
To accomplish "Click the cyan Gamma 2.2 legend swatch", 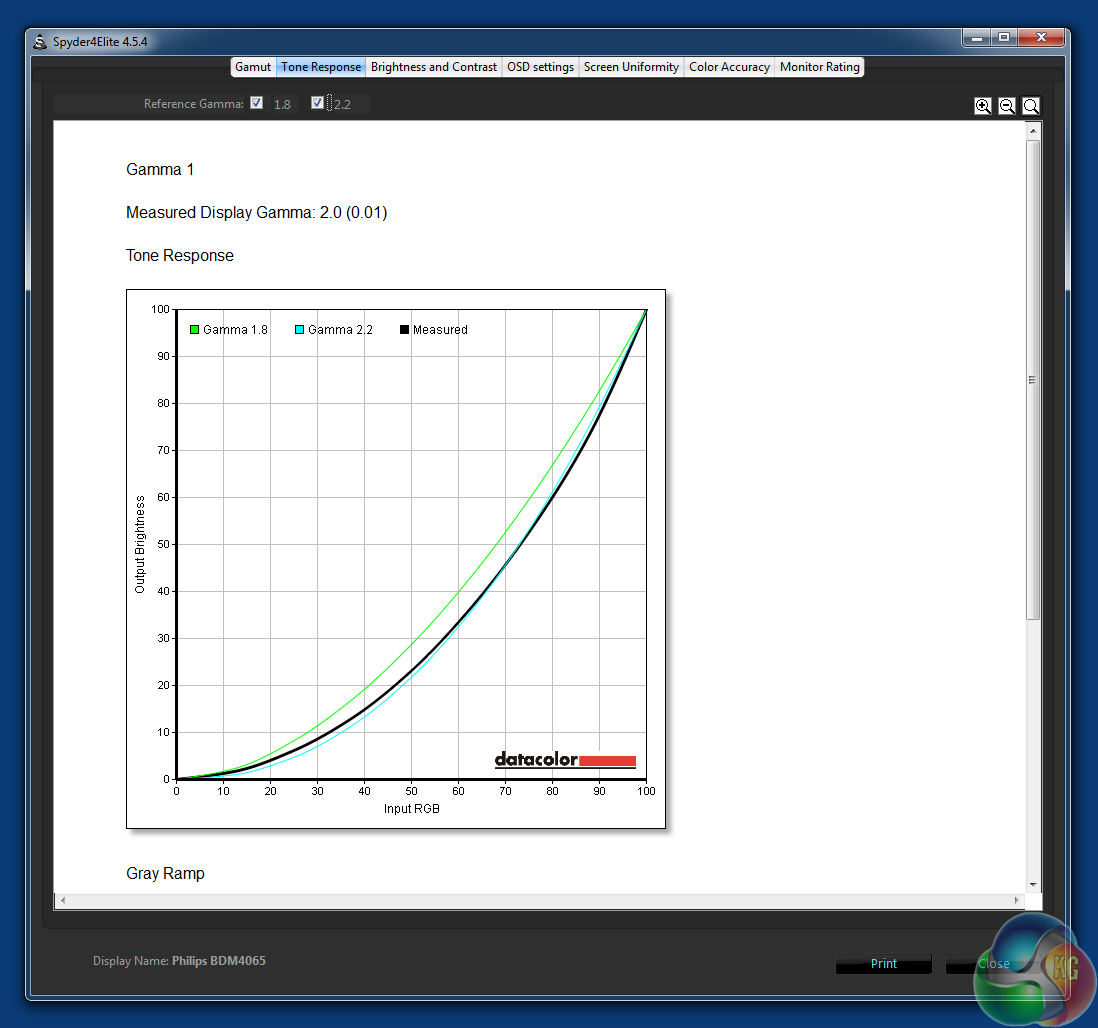I will [x=299, y=329].
